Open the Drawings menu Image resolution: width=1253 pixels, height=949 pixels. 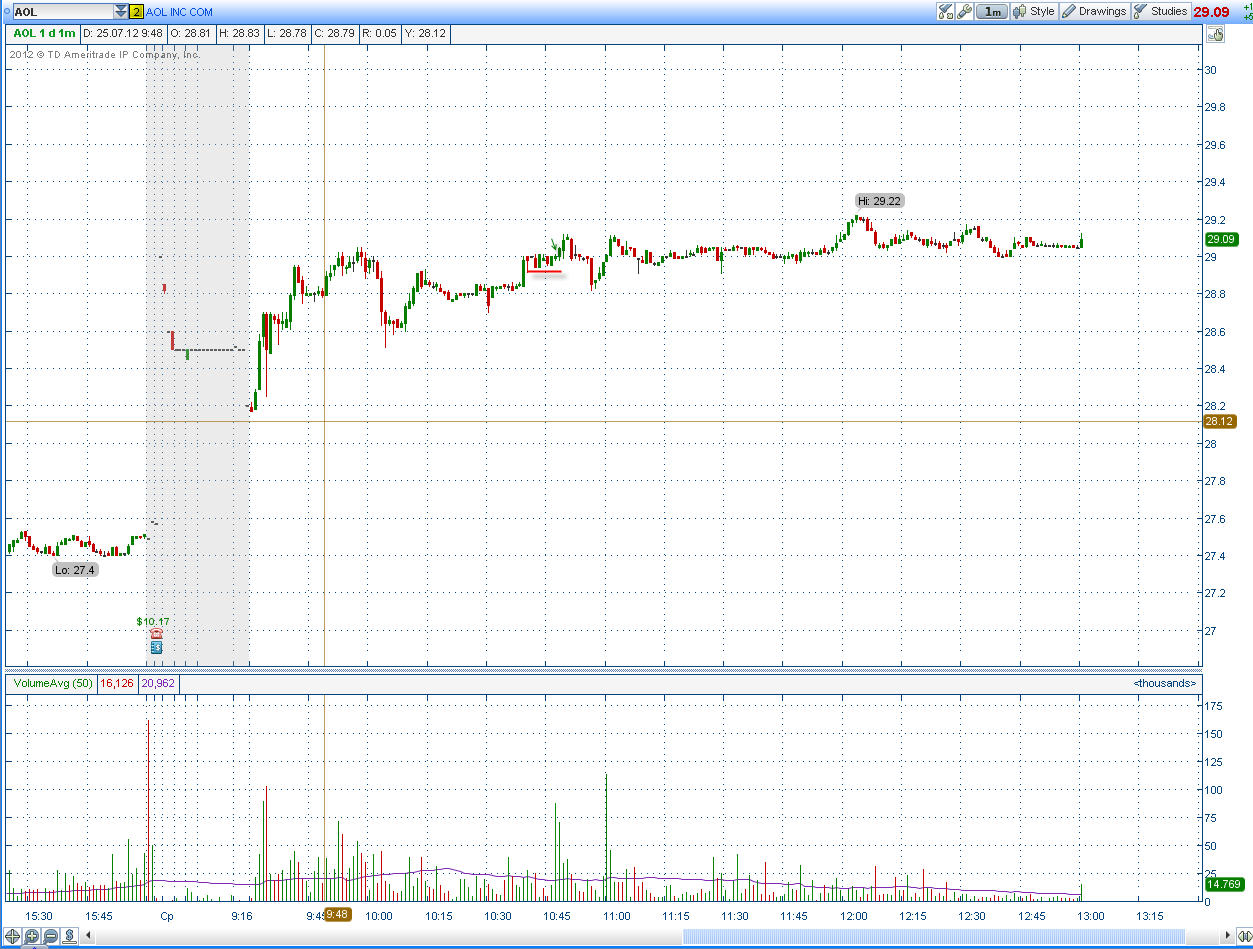(x=1094, y=12)
